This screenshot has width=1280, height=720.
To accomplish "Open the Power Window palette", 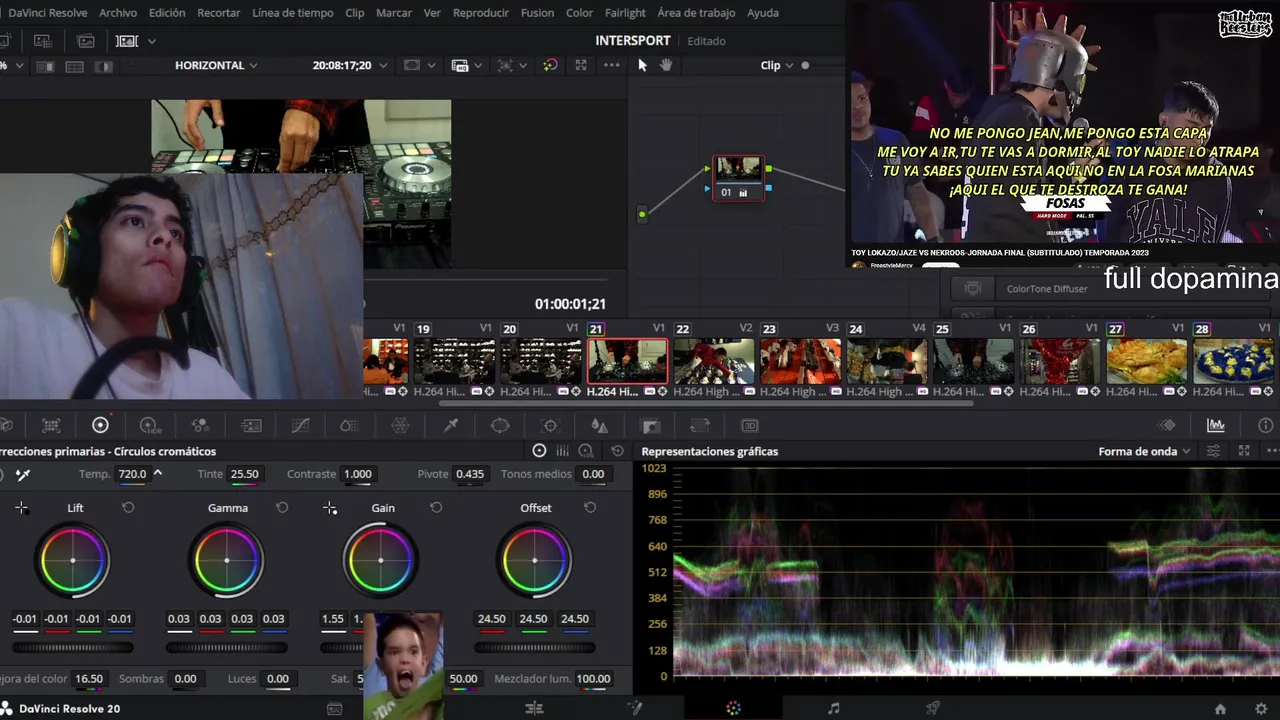I will (500, 425).
